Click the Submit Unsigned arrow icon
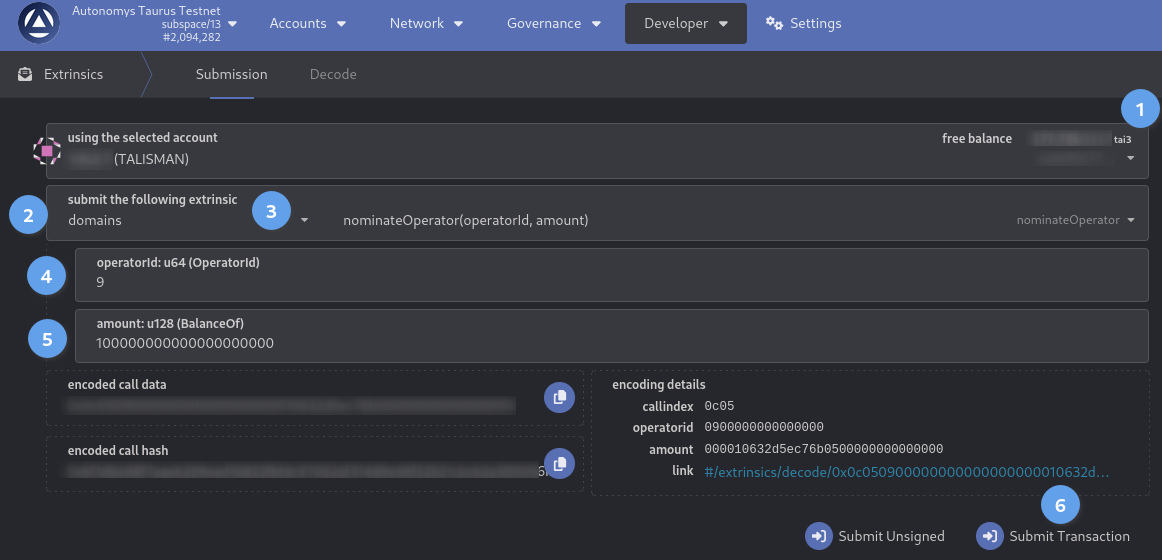Screen dimensions: 1162x560 click(819, 536)
